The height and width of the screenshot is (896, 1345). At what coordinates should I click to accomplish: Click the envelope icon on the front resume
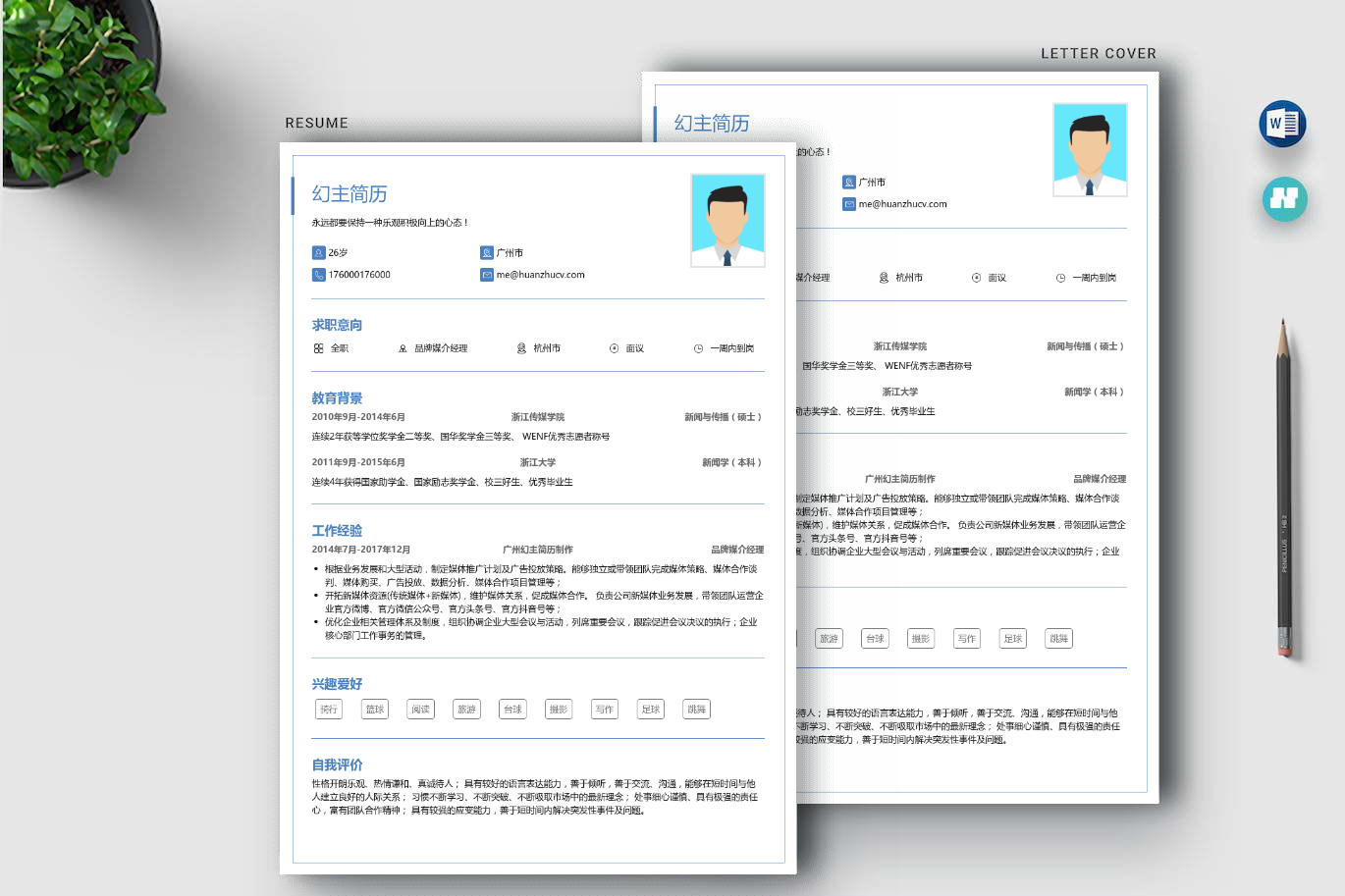pos(487,275)
